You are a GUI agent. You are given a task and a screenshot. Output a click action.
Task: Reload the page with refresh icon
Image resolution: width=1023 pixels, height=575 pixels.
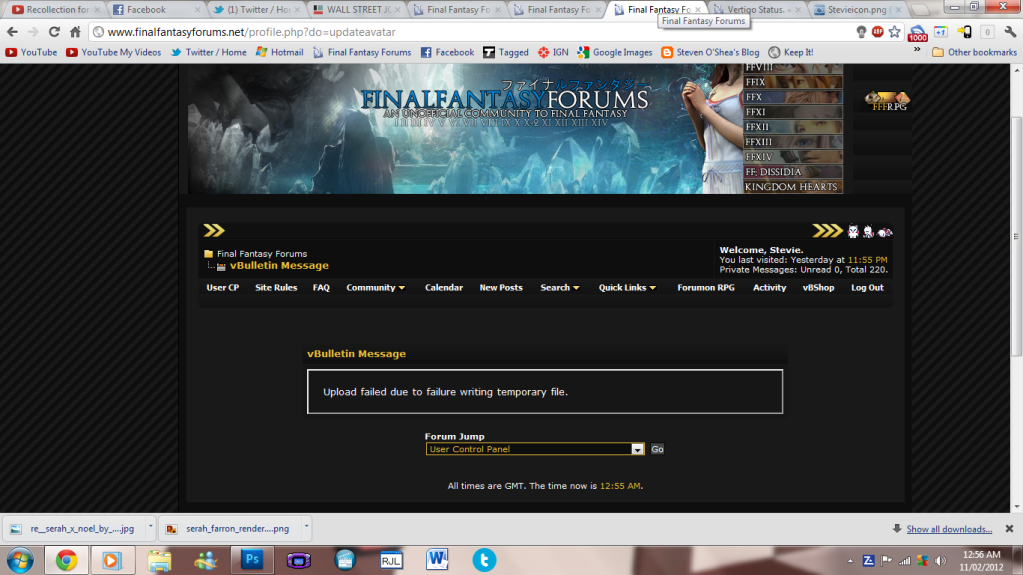click(x=54, y=32)
